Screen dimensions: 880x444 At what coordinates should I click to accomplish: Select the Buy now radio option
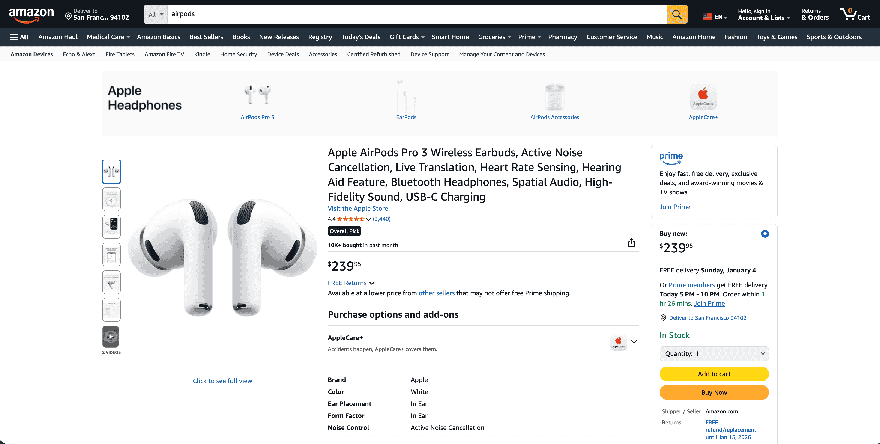[x=764, y=234]
